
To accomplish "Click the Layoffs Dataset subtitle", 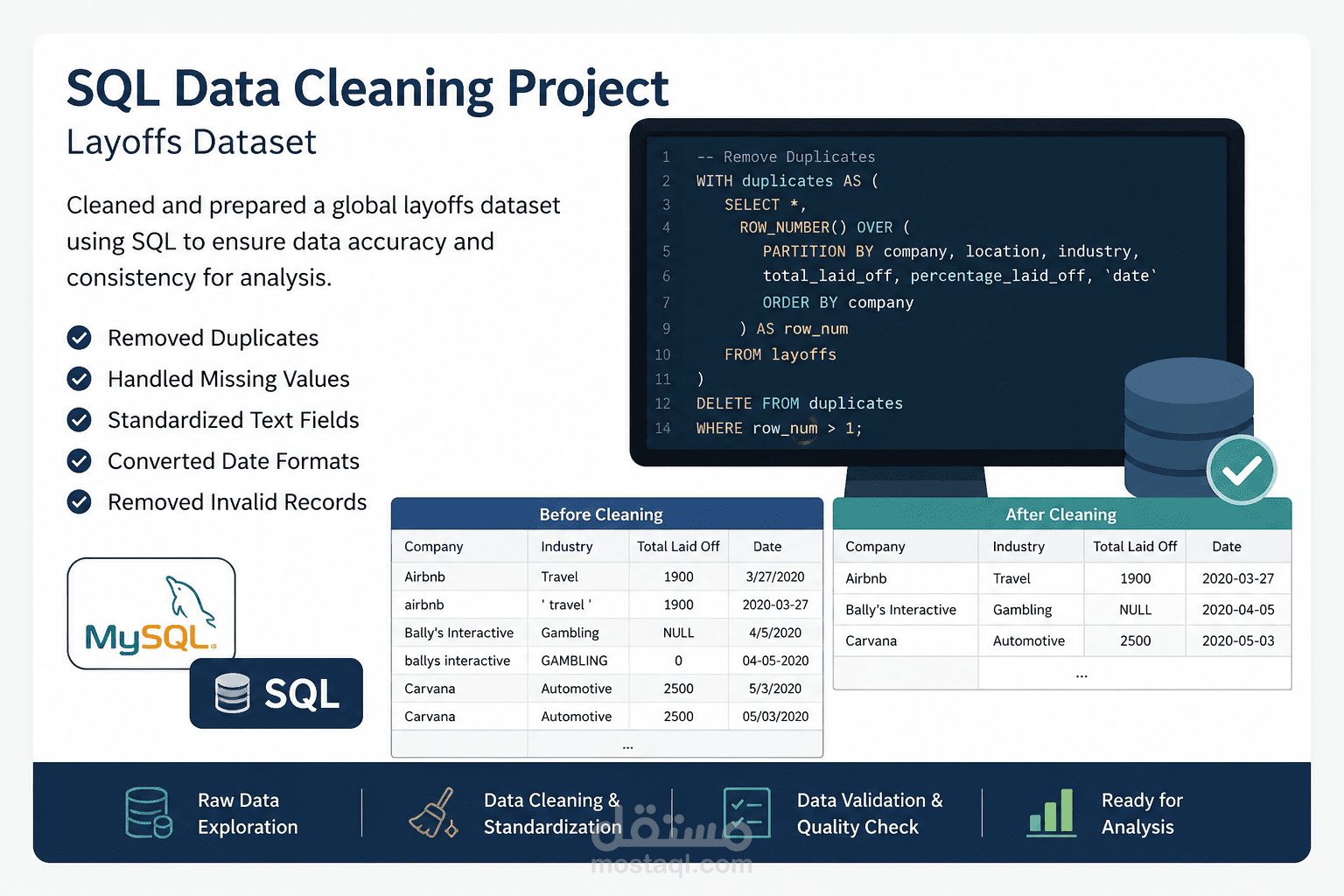I will pyautogui.click(x=192, y=143).
